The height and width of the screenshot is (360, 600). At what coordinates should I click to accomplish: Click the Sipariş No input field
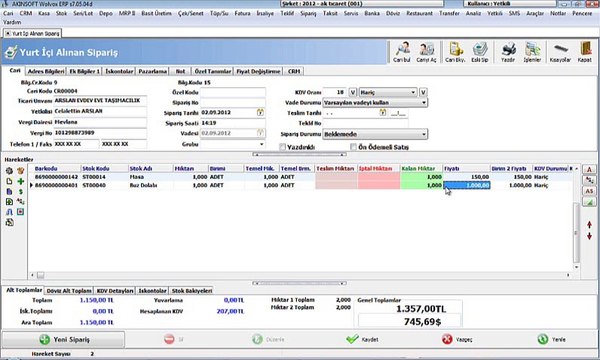click(x=233, y=103)
